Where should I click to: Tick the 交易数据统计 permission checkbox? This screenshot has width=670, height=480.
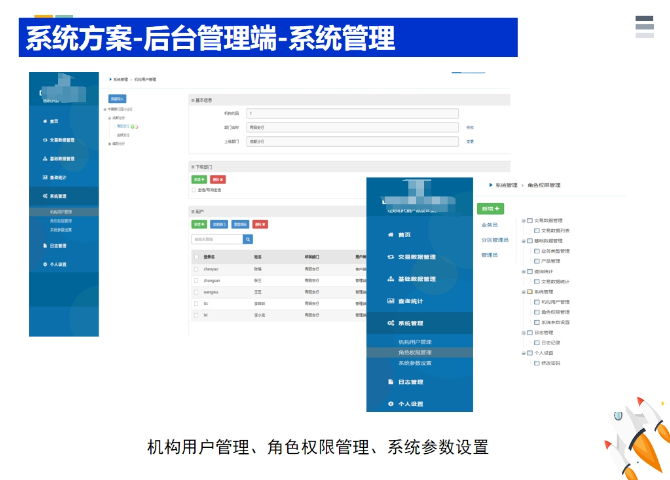537,282
